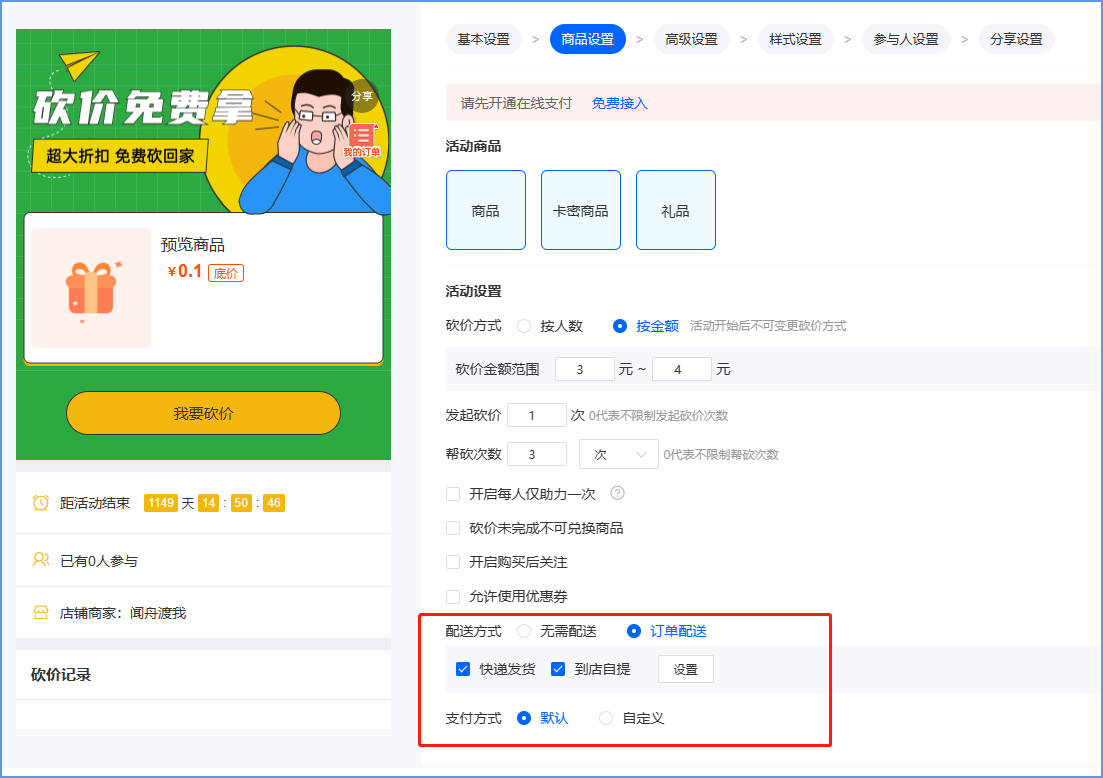This screenshot has width=1103, height=778.
Task: Focus the 帮砍次数 number field
Action: [x=537, y=454]
